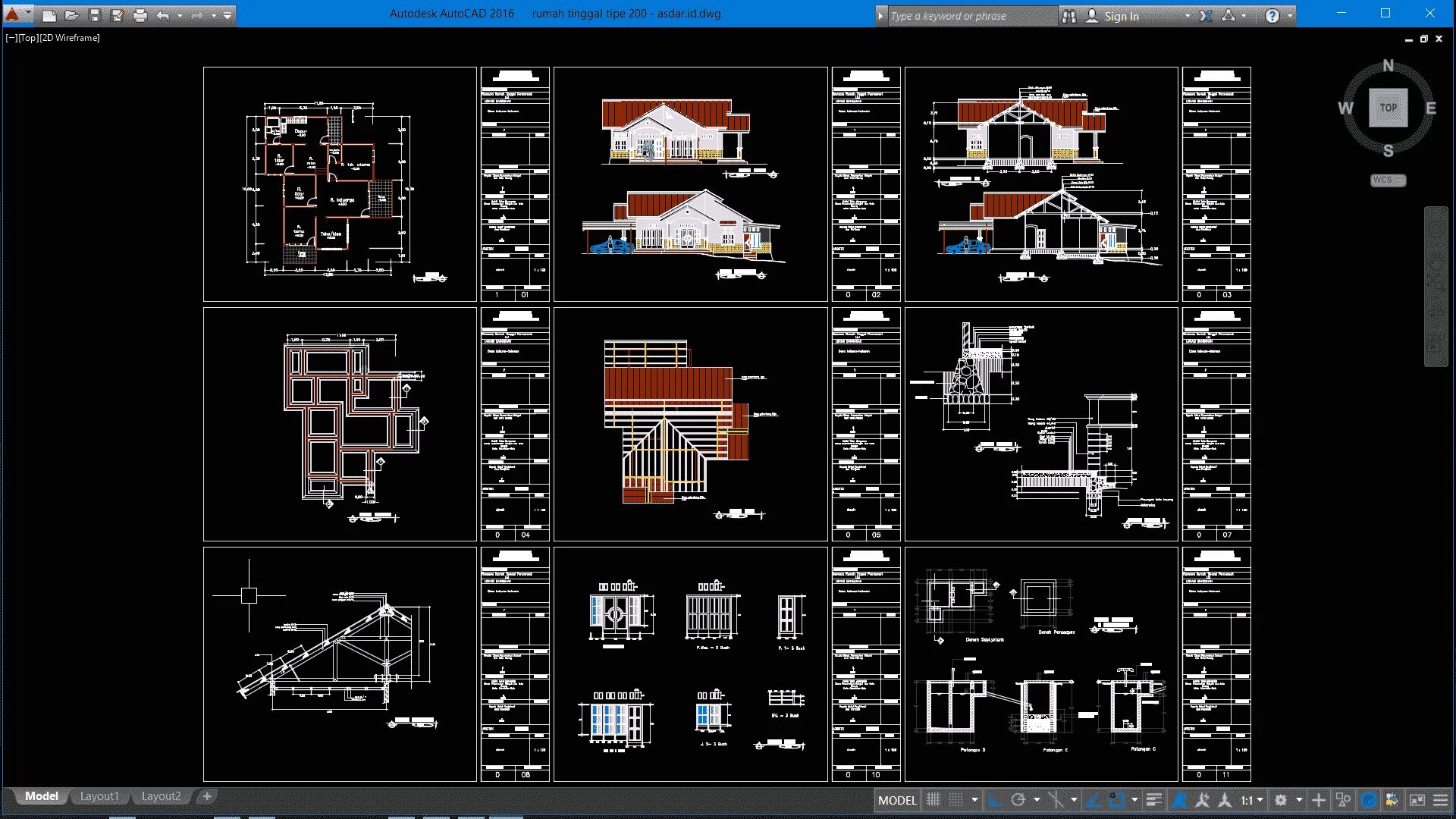Toggle Polar tracking in status bar
The width and height of the screenshot is (1456, 819).
pos(1018,800)
